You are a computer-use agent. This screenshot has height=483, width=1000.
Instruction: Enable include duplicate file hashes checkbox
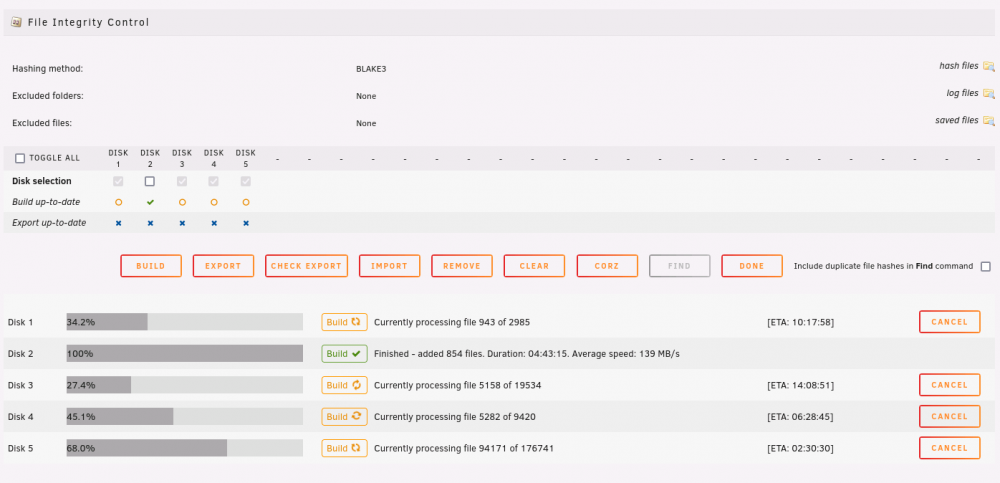(x=985, y=267)
